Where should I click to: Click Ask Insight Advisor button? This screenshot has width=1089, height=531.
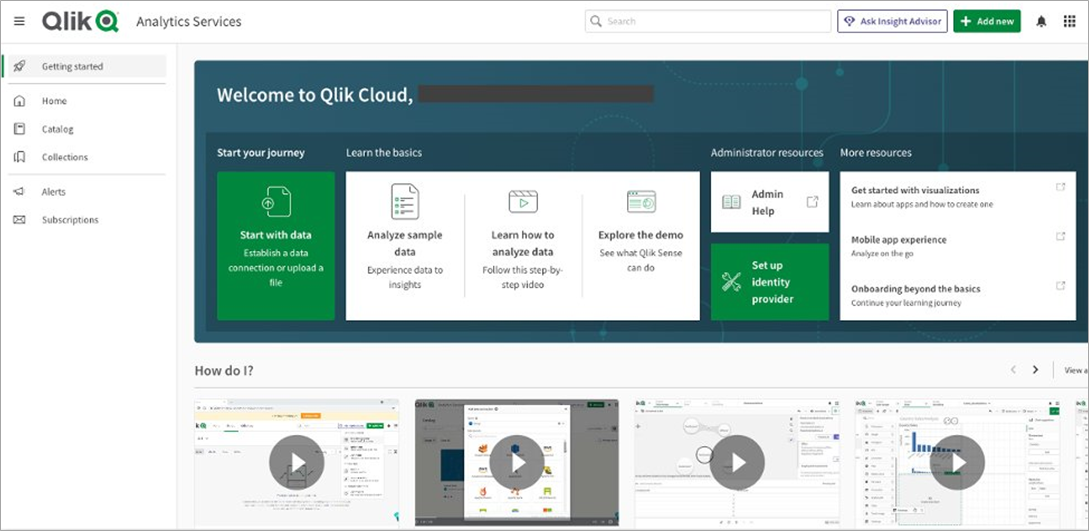tap(892, 22)
